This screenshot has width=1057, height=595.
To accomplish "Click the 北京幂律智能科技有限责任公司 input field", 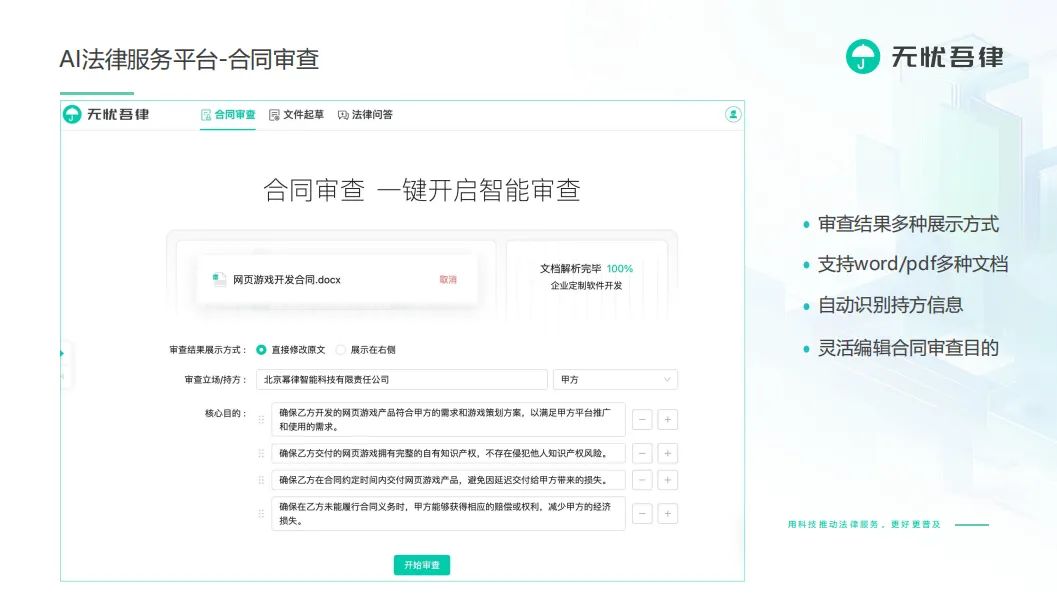I will 400,379.
